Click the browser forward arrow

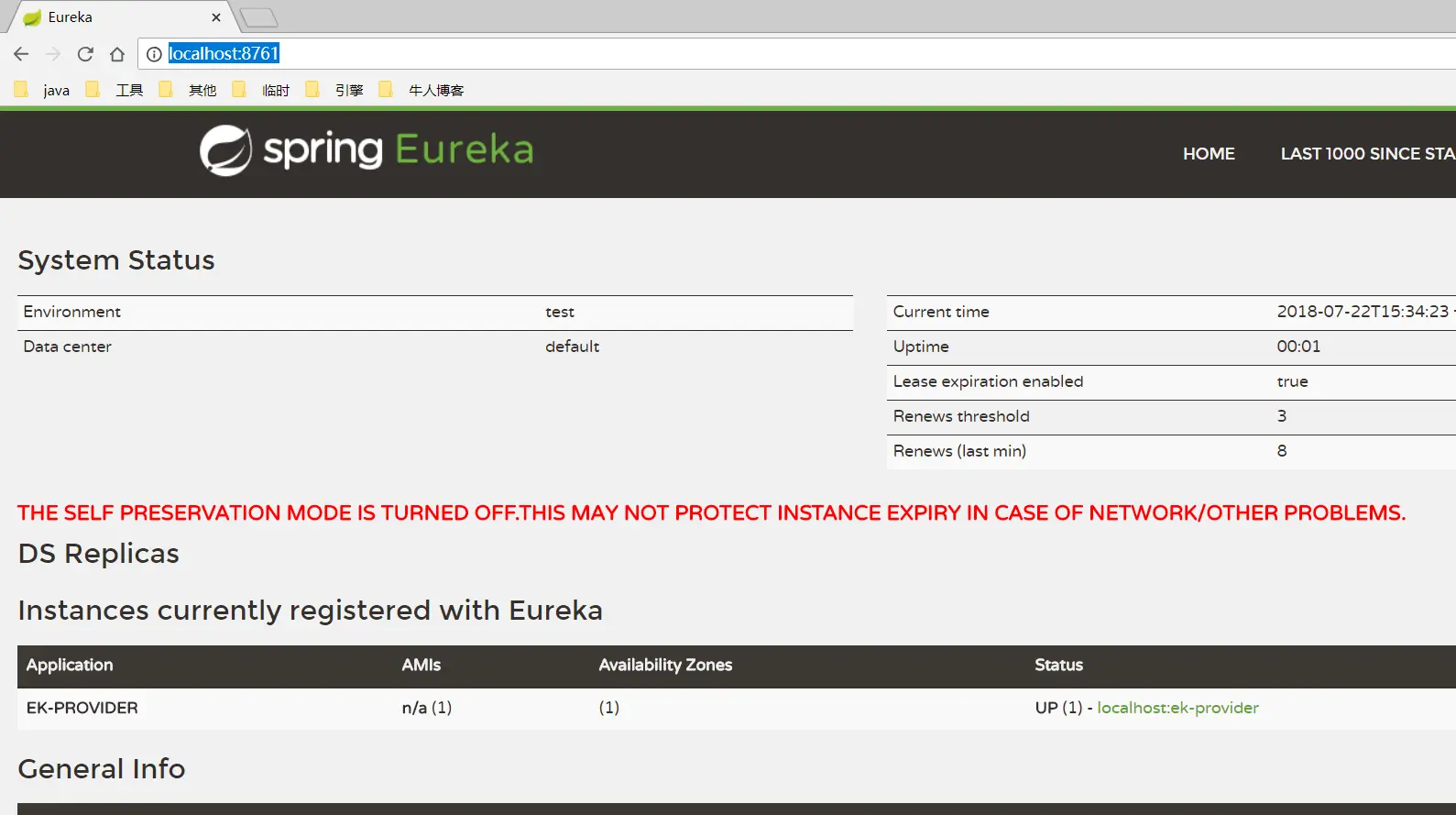point(53,54)
